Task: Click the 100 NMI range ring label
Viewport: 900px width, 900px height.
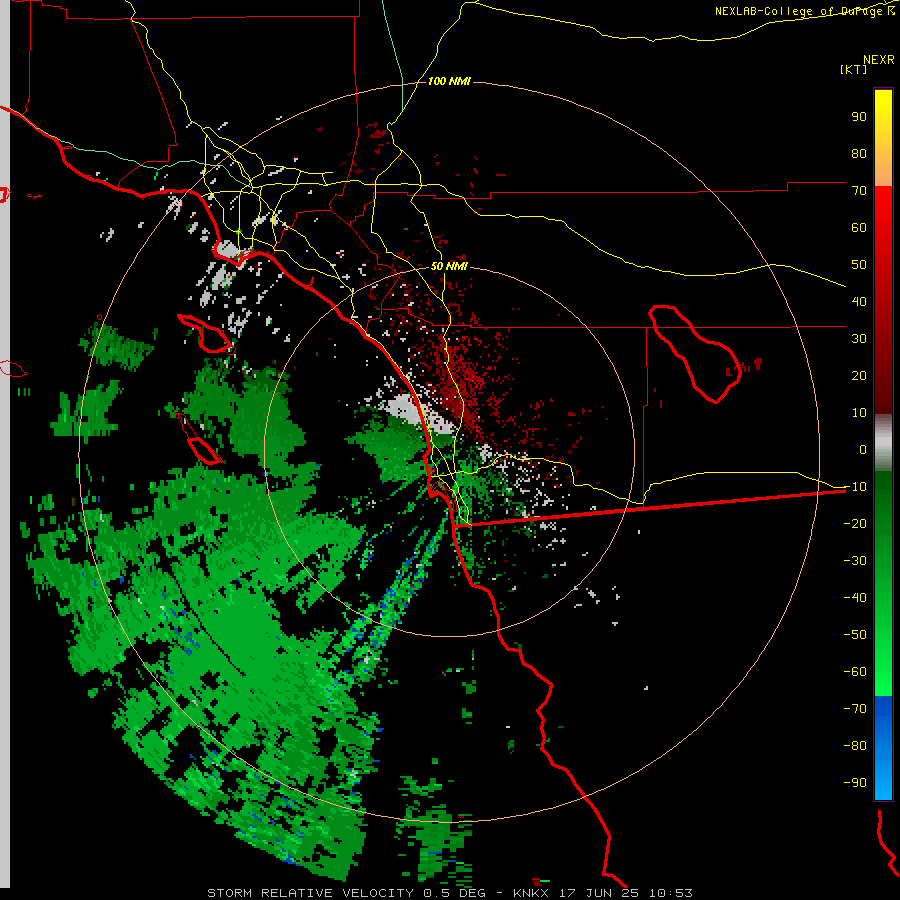Action: tap(449, 81)
